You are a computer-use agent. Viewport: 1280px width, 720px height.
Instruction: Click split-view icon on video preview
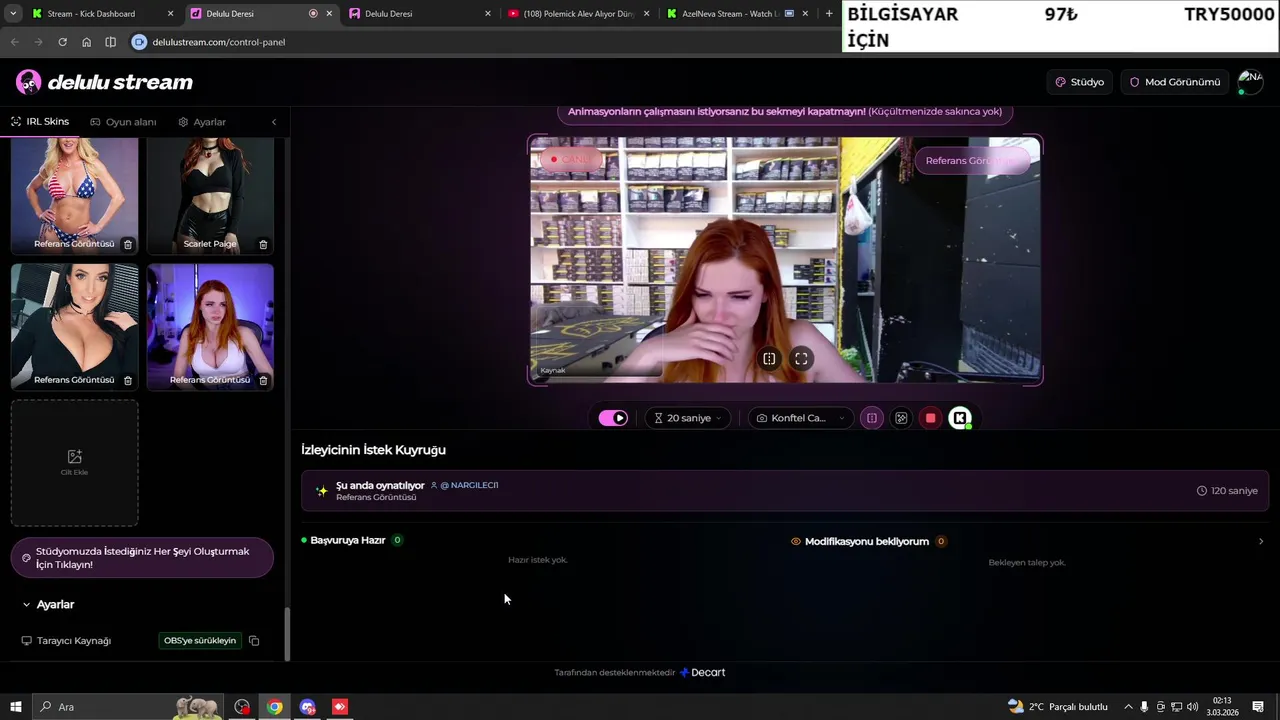click(x=769, y=358)
